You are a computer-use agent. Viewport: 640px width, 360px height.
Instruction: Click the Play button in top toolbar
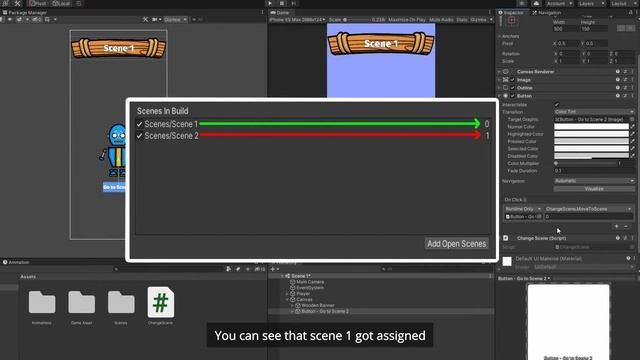(270, 3)
